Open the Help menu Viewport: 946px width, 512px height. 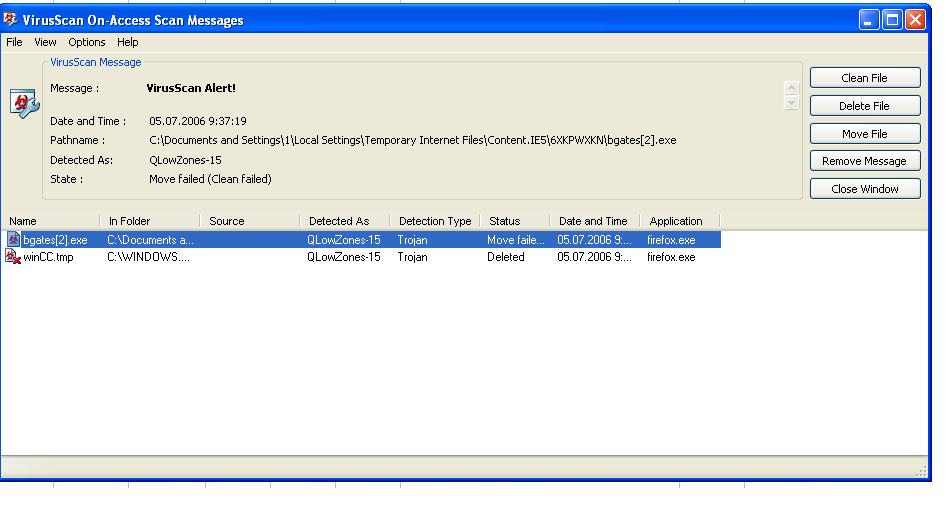[128, 42]
